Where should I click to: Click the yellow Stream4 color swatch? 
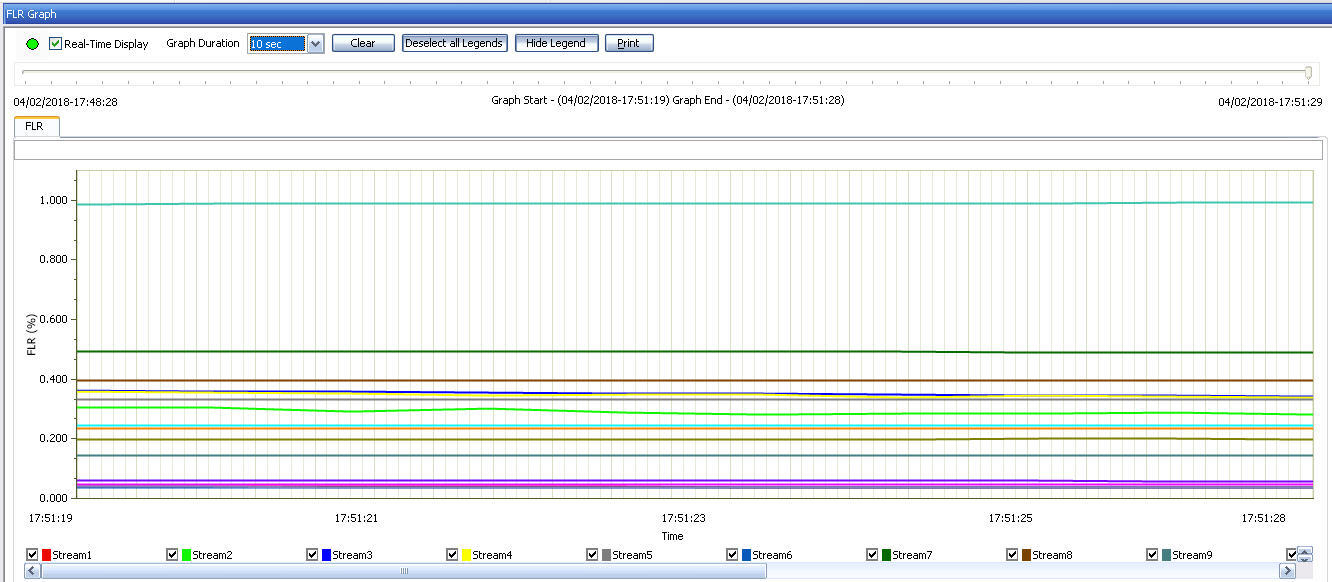point(467,555)
